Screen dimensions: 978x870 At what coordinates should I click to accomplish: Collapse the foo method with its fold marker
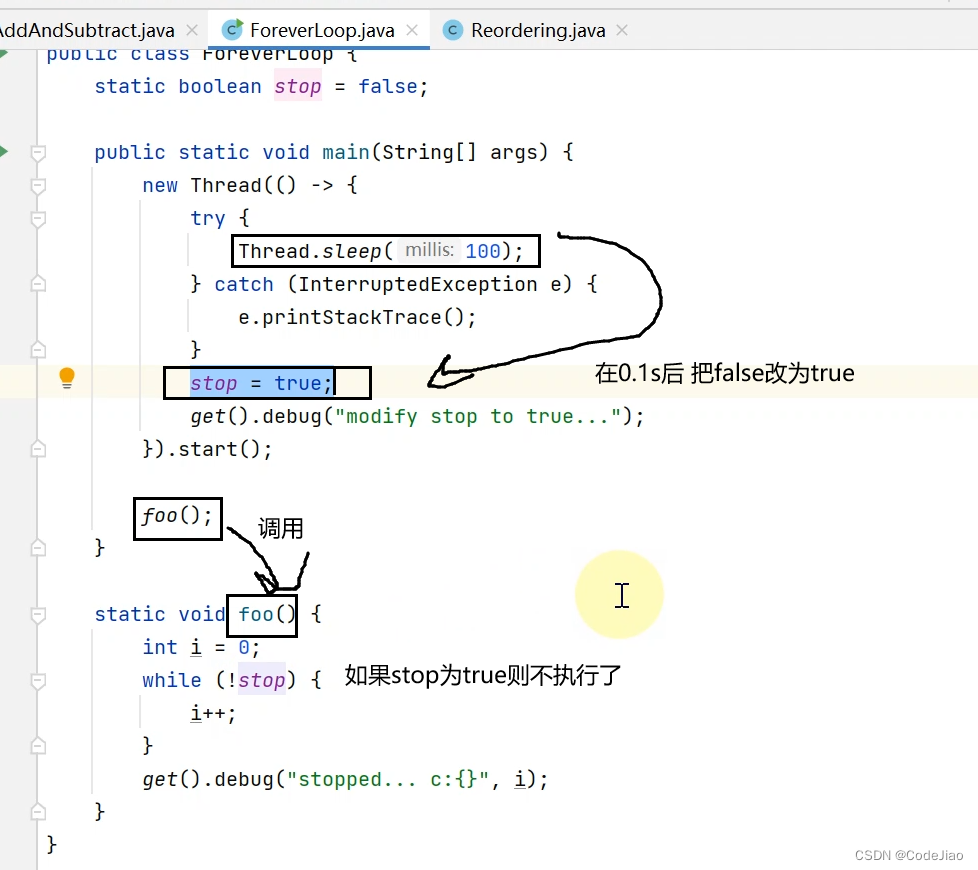[38, 614]
